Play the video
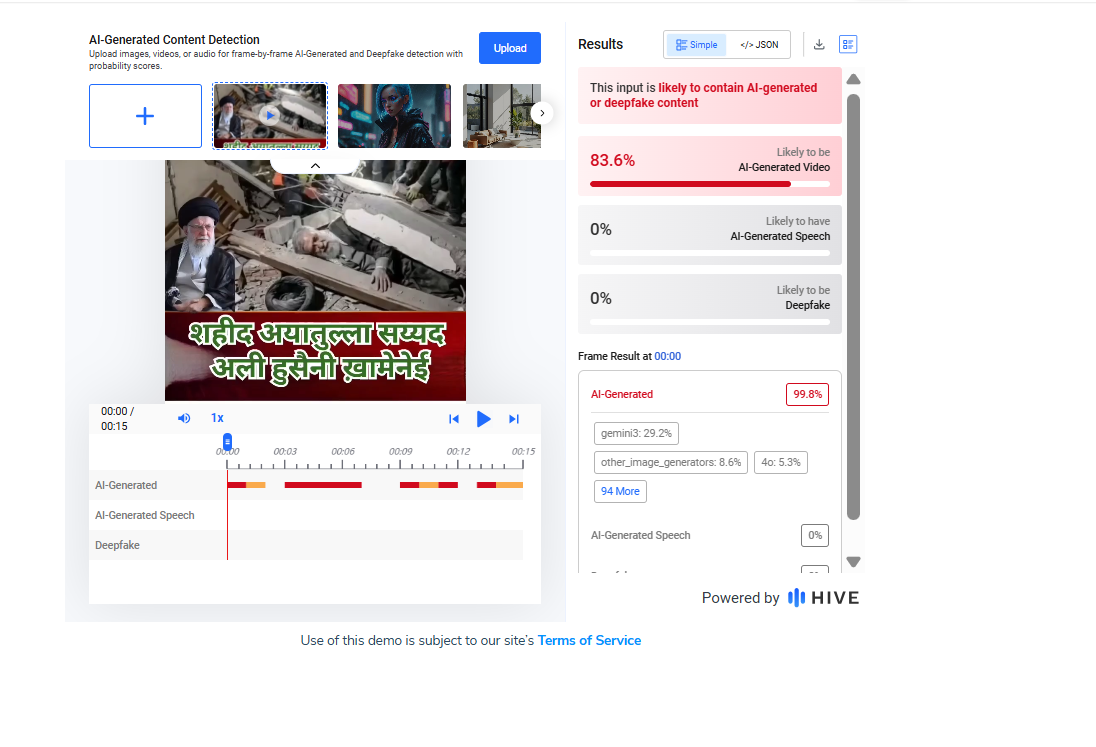Viewport: 1096px width, 747px height. pos(483,419)
